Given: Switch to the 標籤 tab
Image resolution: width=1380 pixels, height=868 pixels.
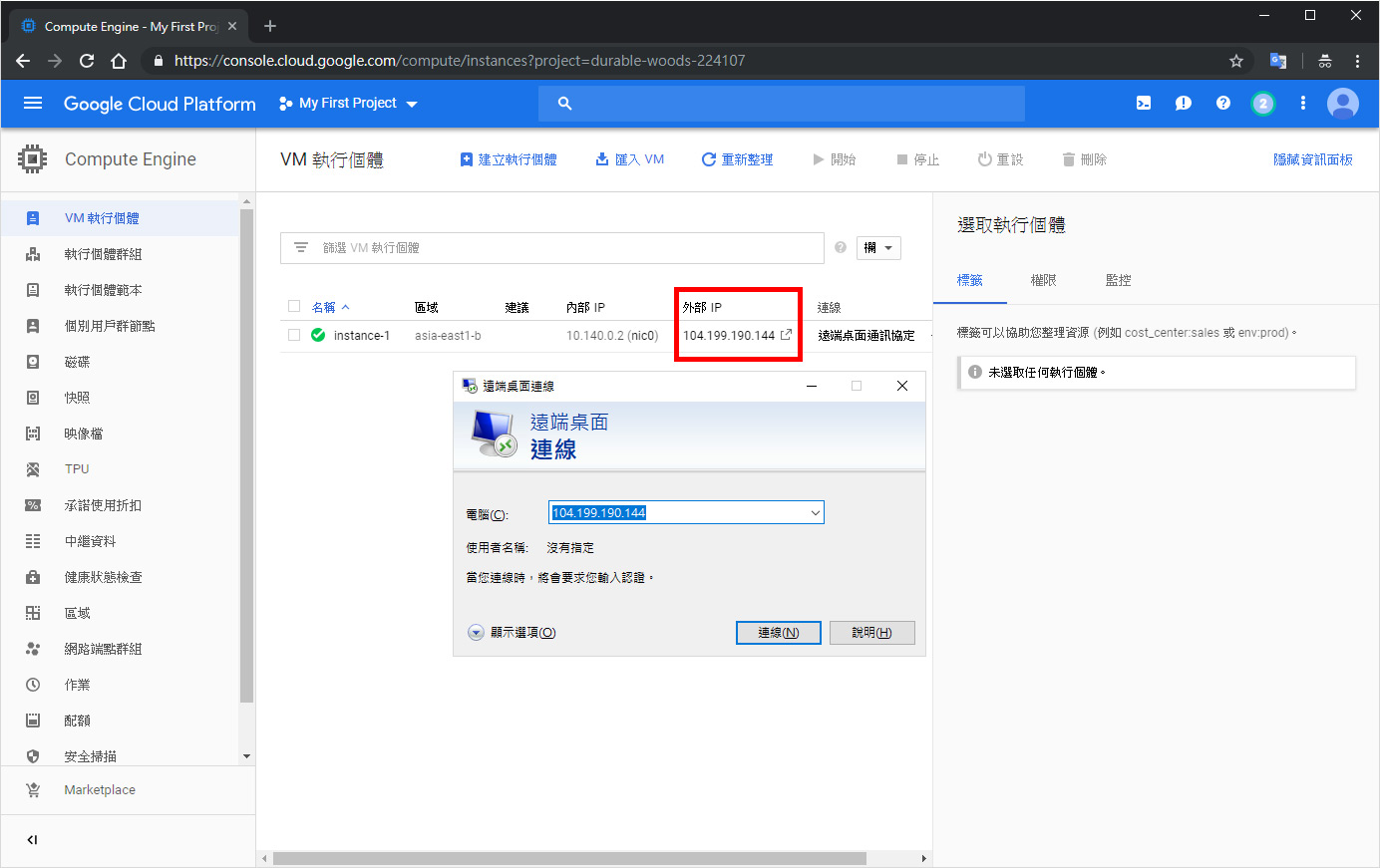Looking at the screenshot, I should (970, 281).
